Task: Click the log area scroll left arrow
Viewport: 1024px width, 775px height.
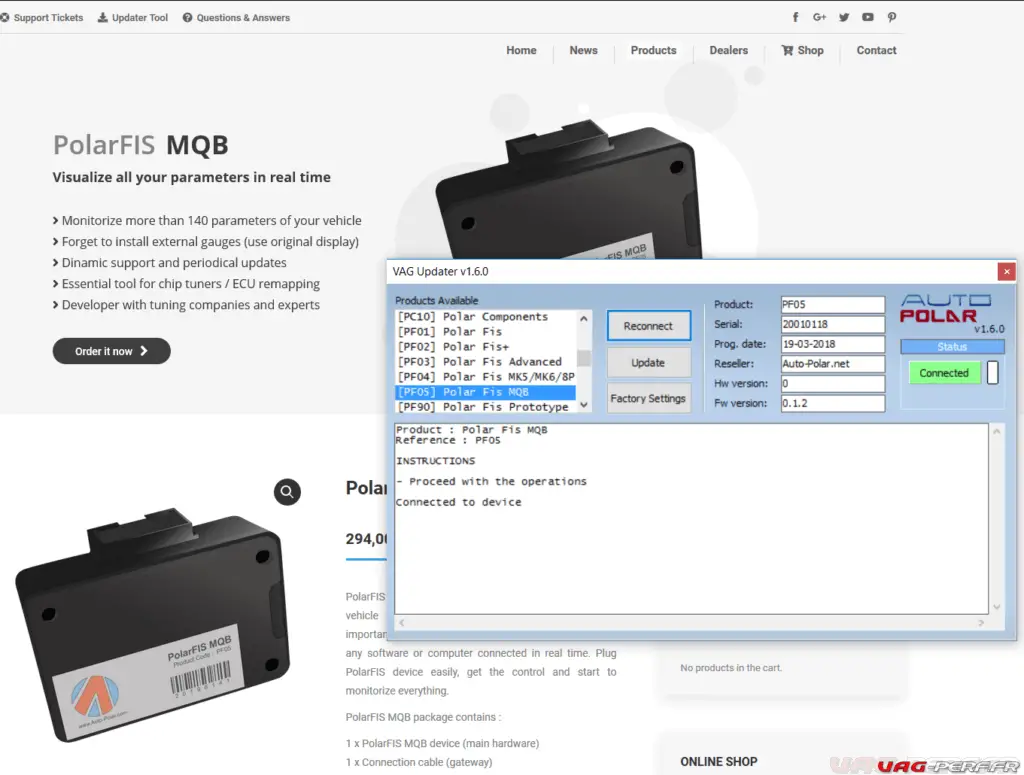Action: coord(402,623)
